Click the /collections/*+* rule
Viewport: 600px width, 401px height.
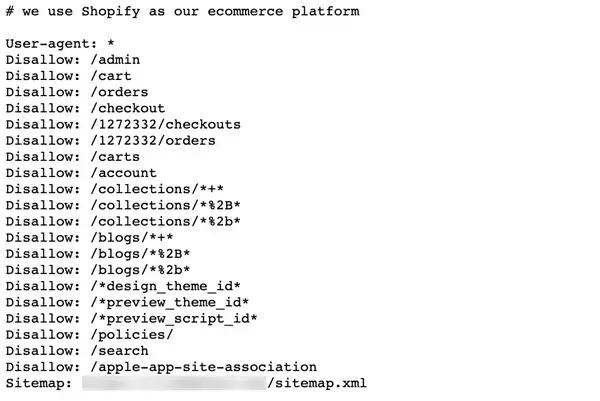click(x=157, y=189)
